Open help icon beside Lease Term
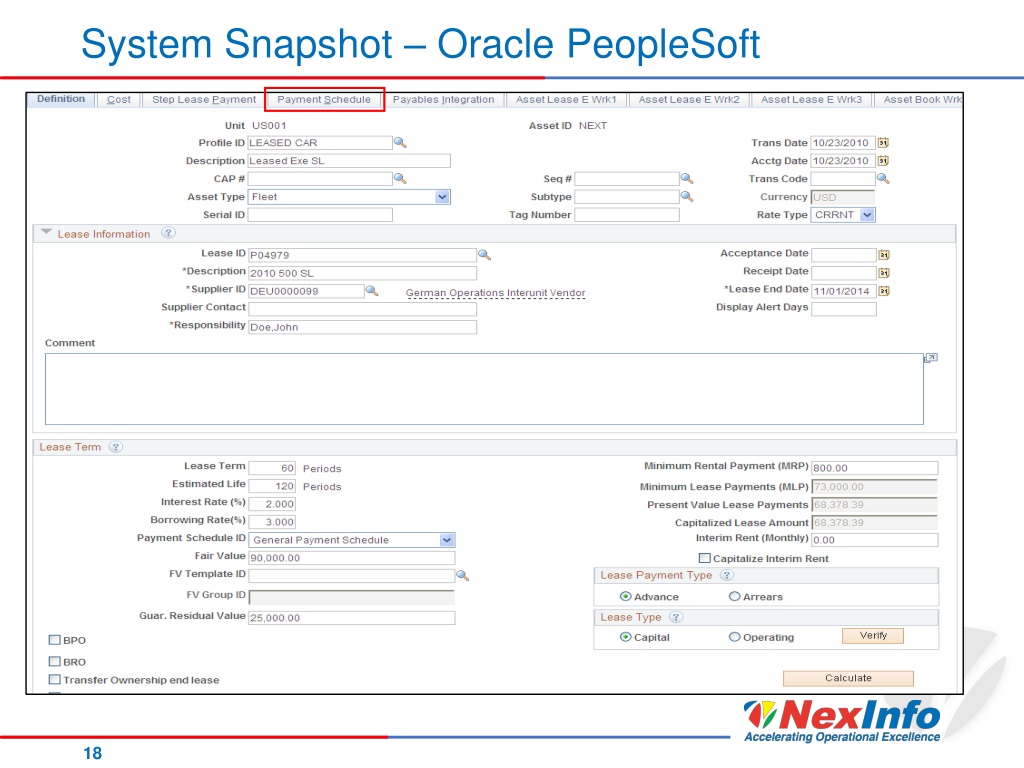This screenshot has height=768, width=1024. pos(116,447)
